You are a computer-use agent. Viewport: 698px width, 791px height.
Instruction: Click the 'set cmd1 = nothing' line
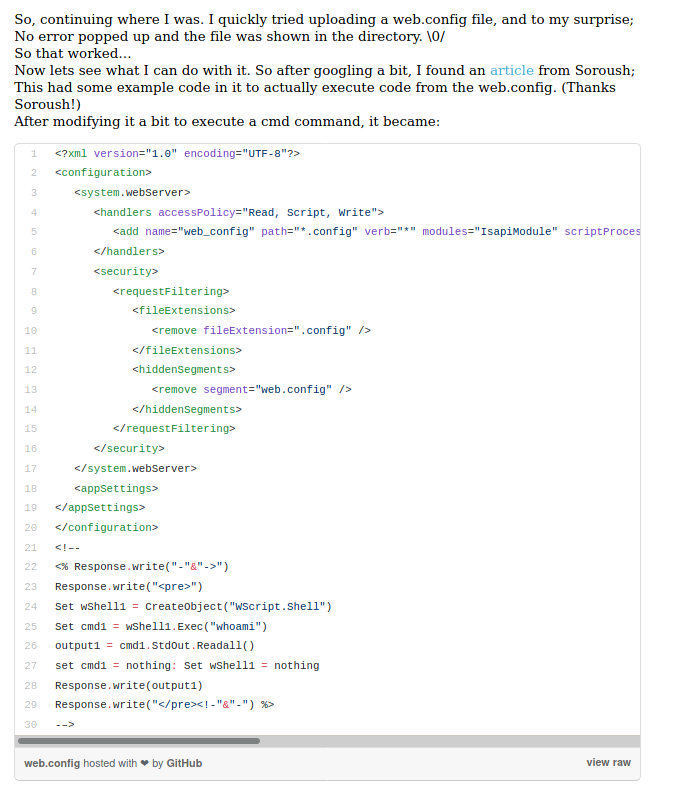pyautogui.click(x=187, y=665)
